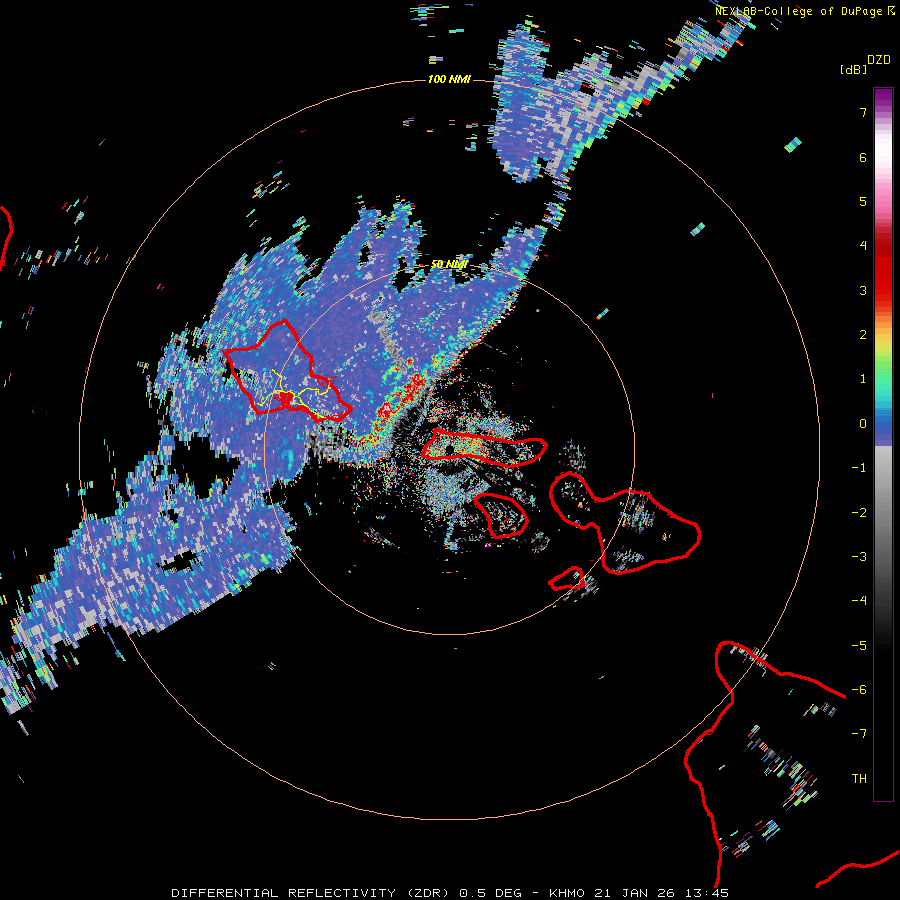900x900 pixels.
Task: Click the 100 NMI range ring label
Action: tap(449, 79)
